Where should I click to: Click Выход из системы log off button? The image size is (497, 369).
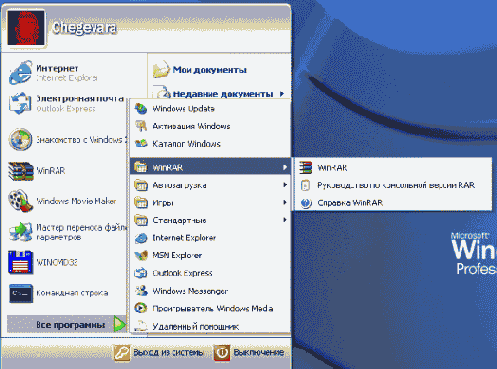coord(158,353)
